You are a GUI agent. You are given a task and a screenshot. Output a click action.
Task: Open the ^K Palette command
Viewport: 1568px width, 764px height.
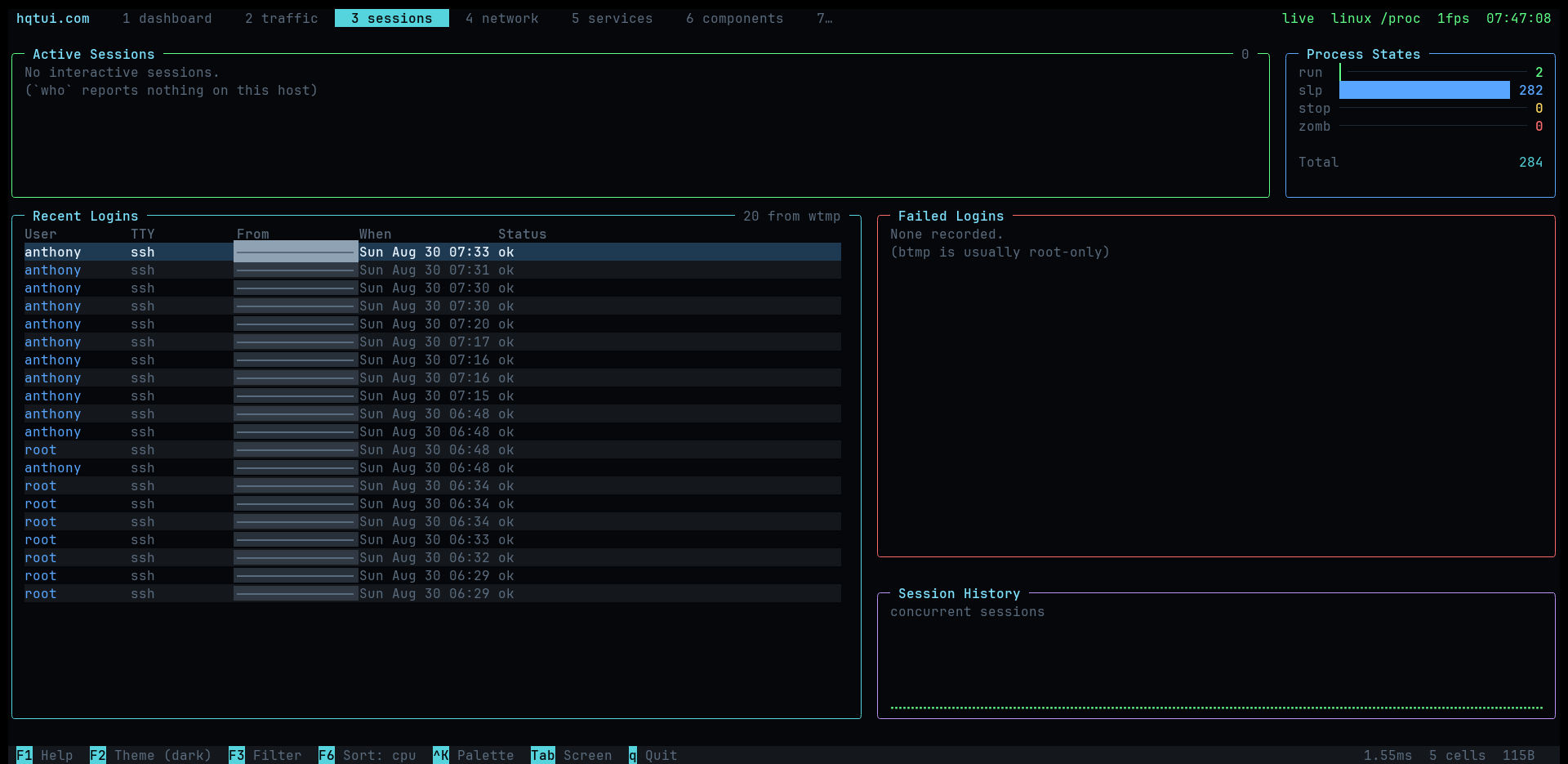point(474,755)
